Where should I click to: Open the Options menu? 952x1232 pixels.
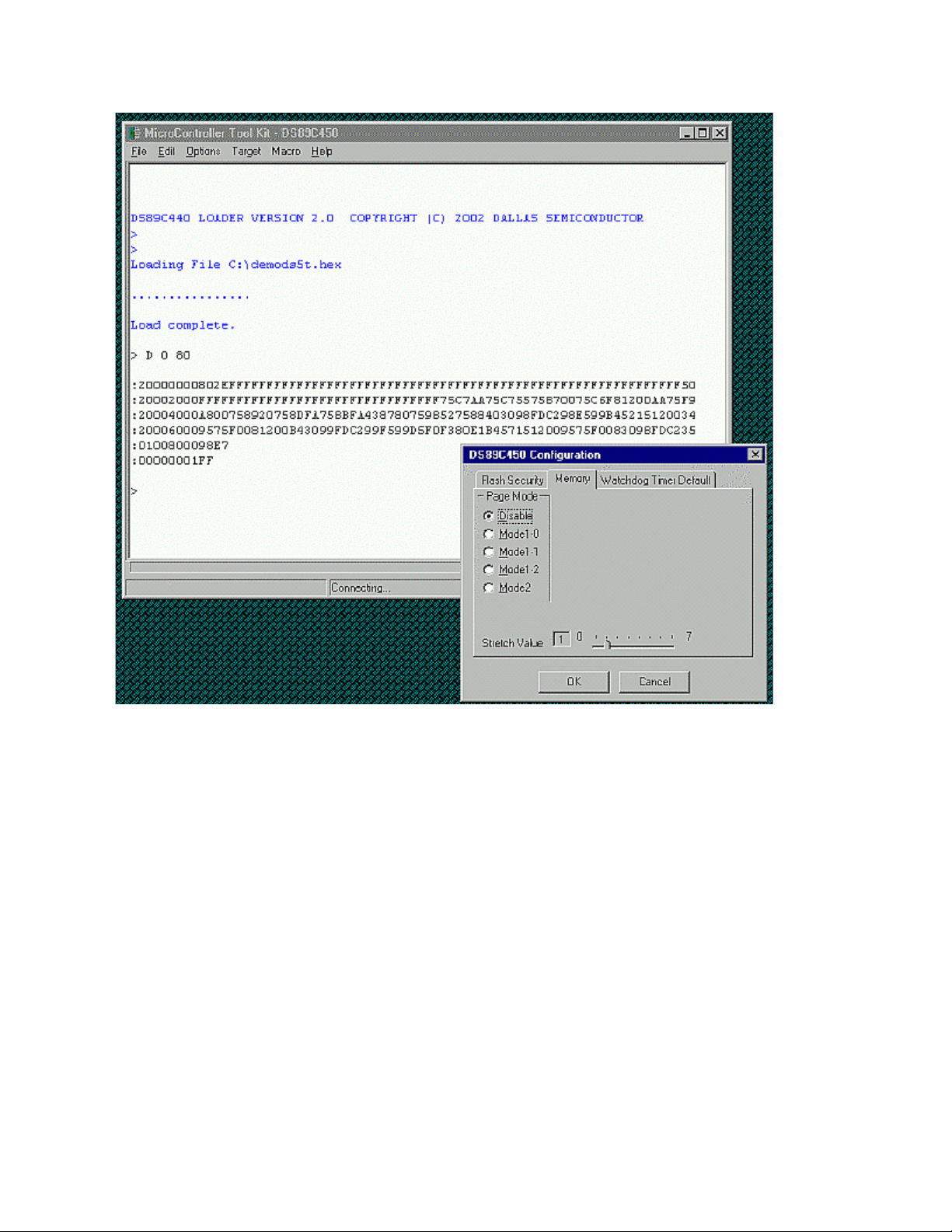pyautogui.click(x=203, y=152)
